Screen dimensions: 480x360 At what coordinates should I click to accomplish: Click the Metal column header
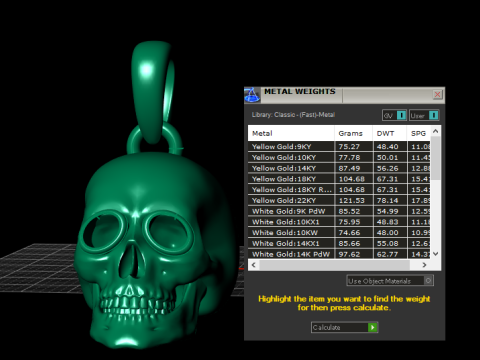(x=291, y=133)
